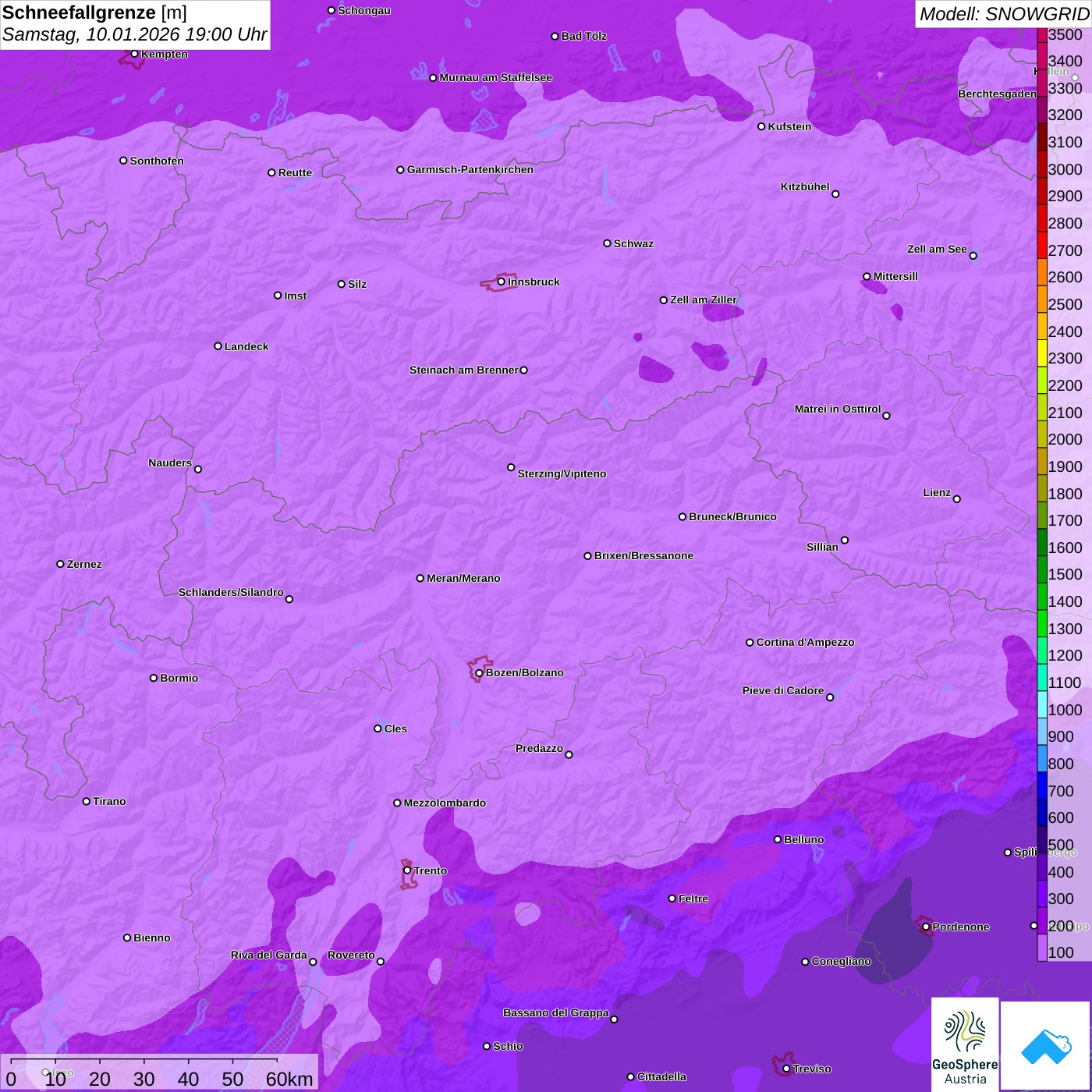The width and height of the screenshot is (1092, 1092).
Task: Click the "Samstag, 10.01.2026 19:00 Uhr" timestamp
Action: (135, 35)
